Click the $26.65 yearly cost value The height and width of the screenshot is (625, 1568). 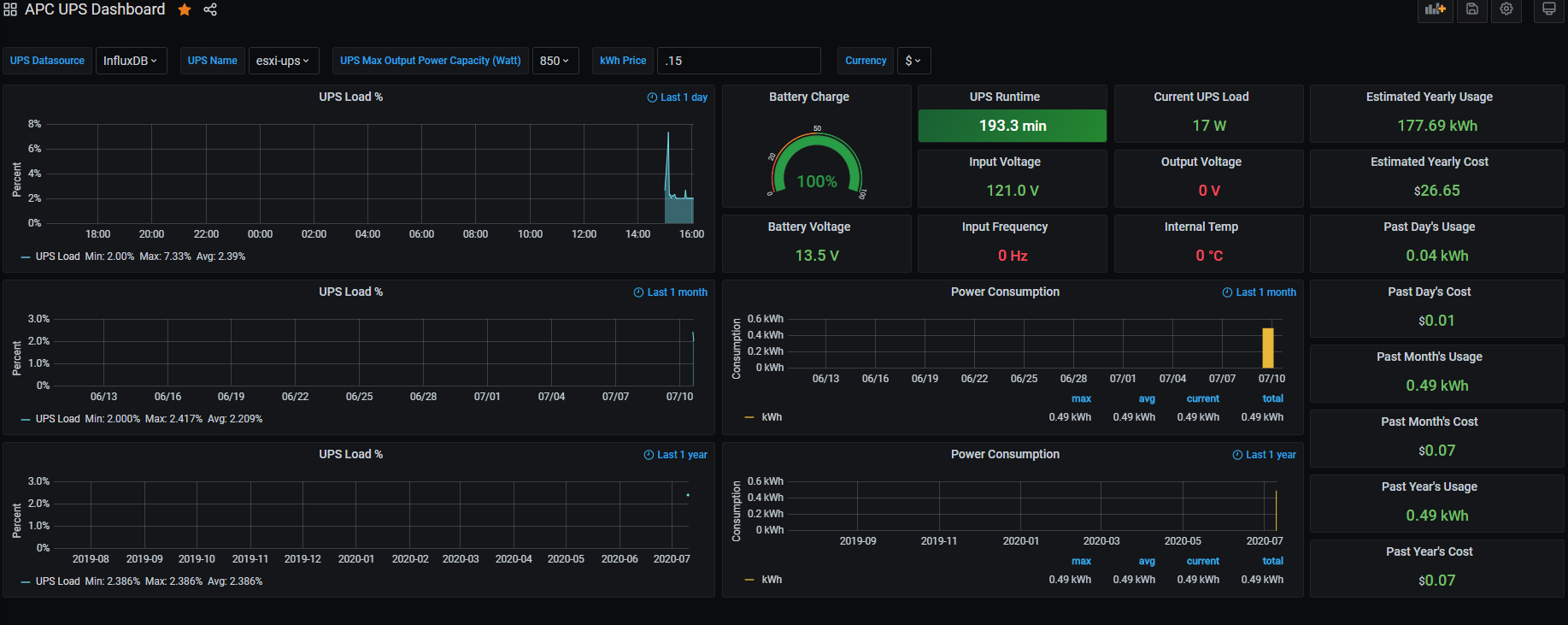click(x=1437, y=191)
